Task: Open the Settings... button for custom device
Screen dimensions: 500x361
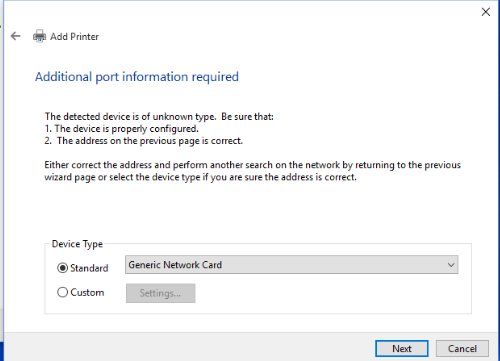Action: coord(160,293)
